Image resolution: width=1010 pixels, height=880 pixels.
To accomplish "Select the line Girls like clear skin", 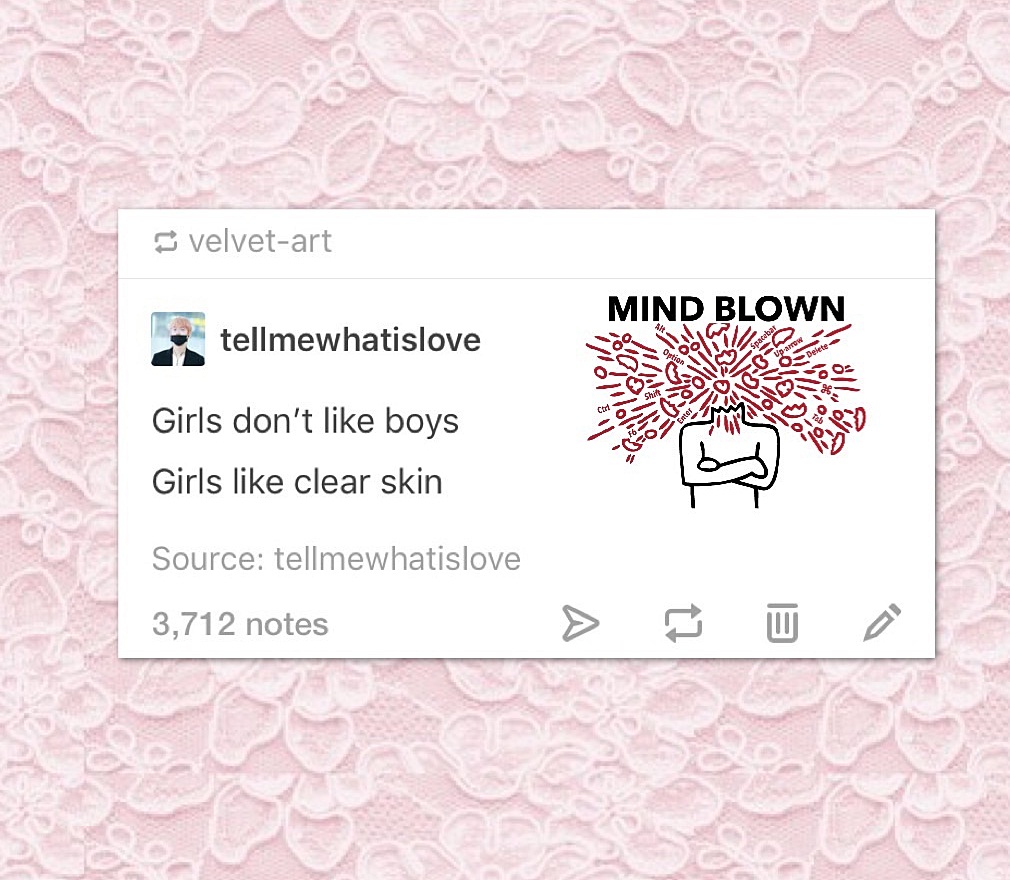I will pyautogui.click(x=297, y=481).
